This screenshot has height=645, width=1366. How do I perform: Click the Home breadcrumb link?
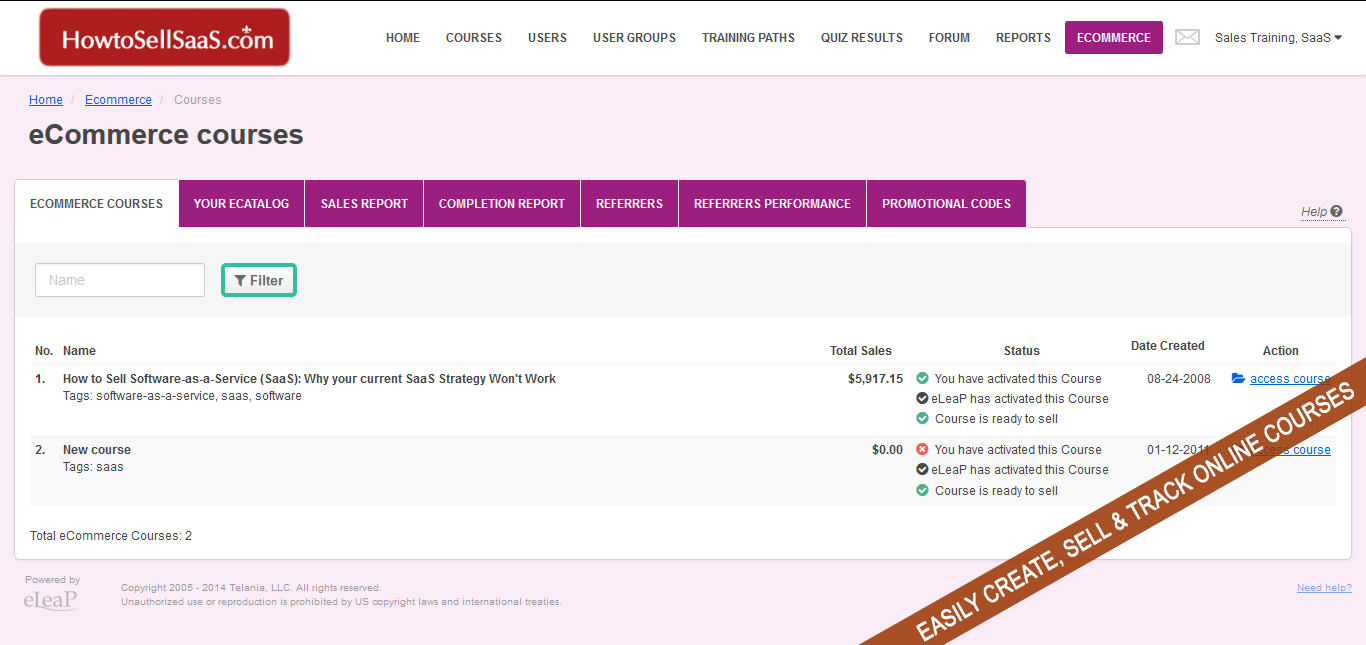46,100
